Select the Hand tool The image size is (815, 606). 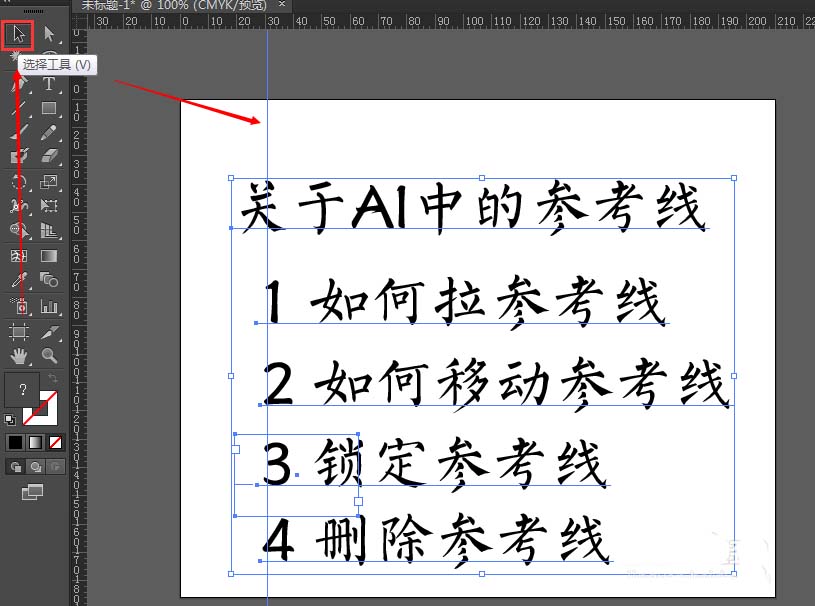click(x=19, y=356)
